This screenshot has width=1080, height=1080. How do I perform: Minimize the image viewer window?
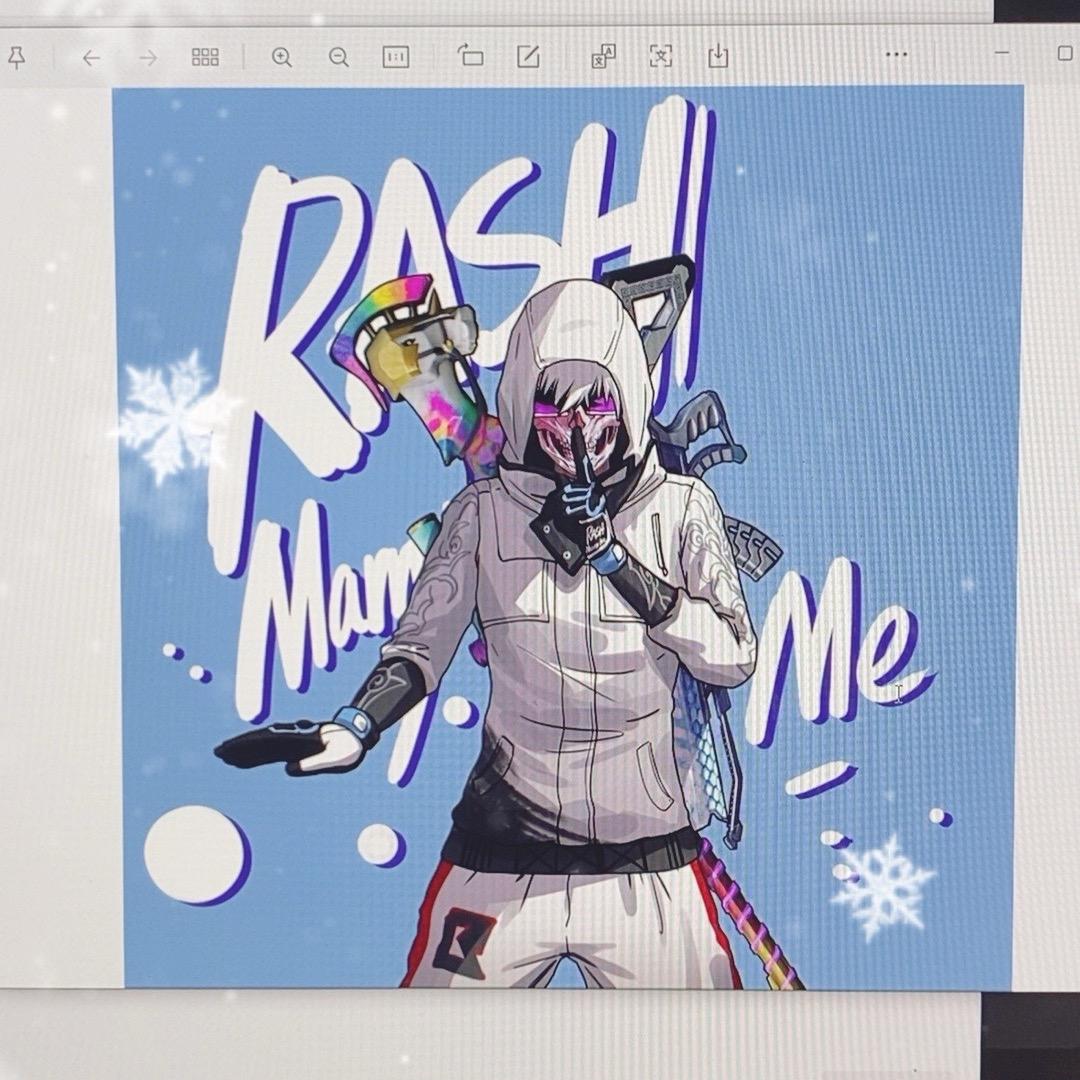tap(1002, 52)
